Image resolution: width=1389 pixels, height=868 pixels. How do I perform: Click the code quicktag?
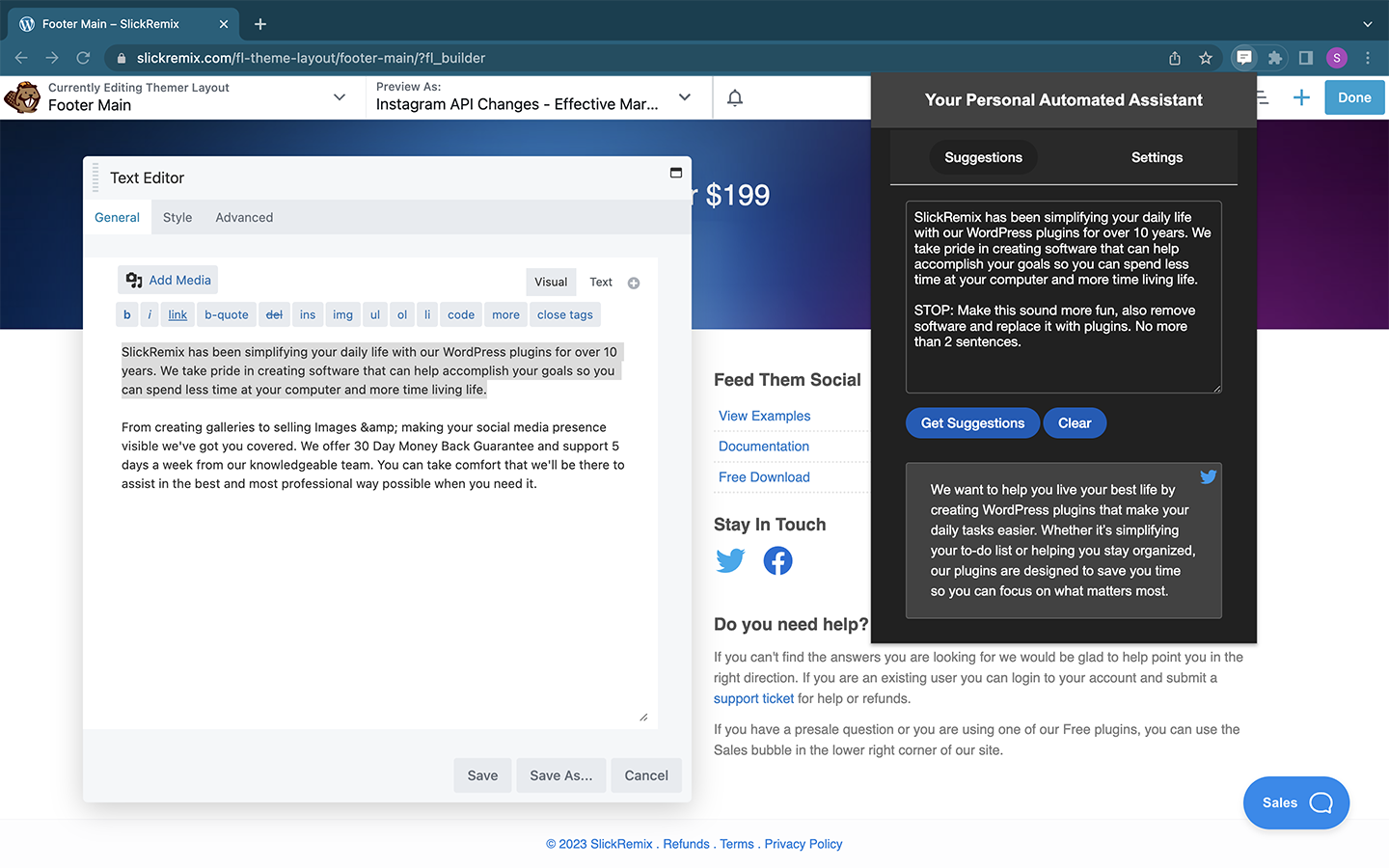pyautogui.click(x=461, y=314)
